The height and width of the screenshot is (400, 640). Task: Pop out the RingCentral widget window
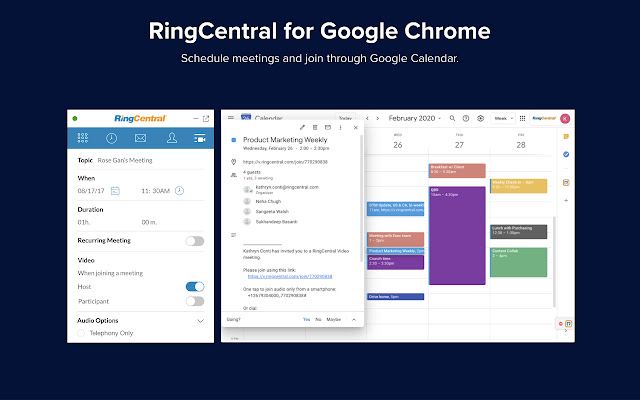click(x=206, y=118)
